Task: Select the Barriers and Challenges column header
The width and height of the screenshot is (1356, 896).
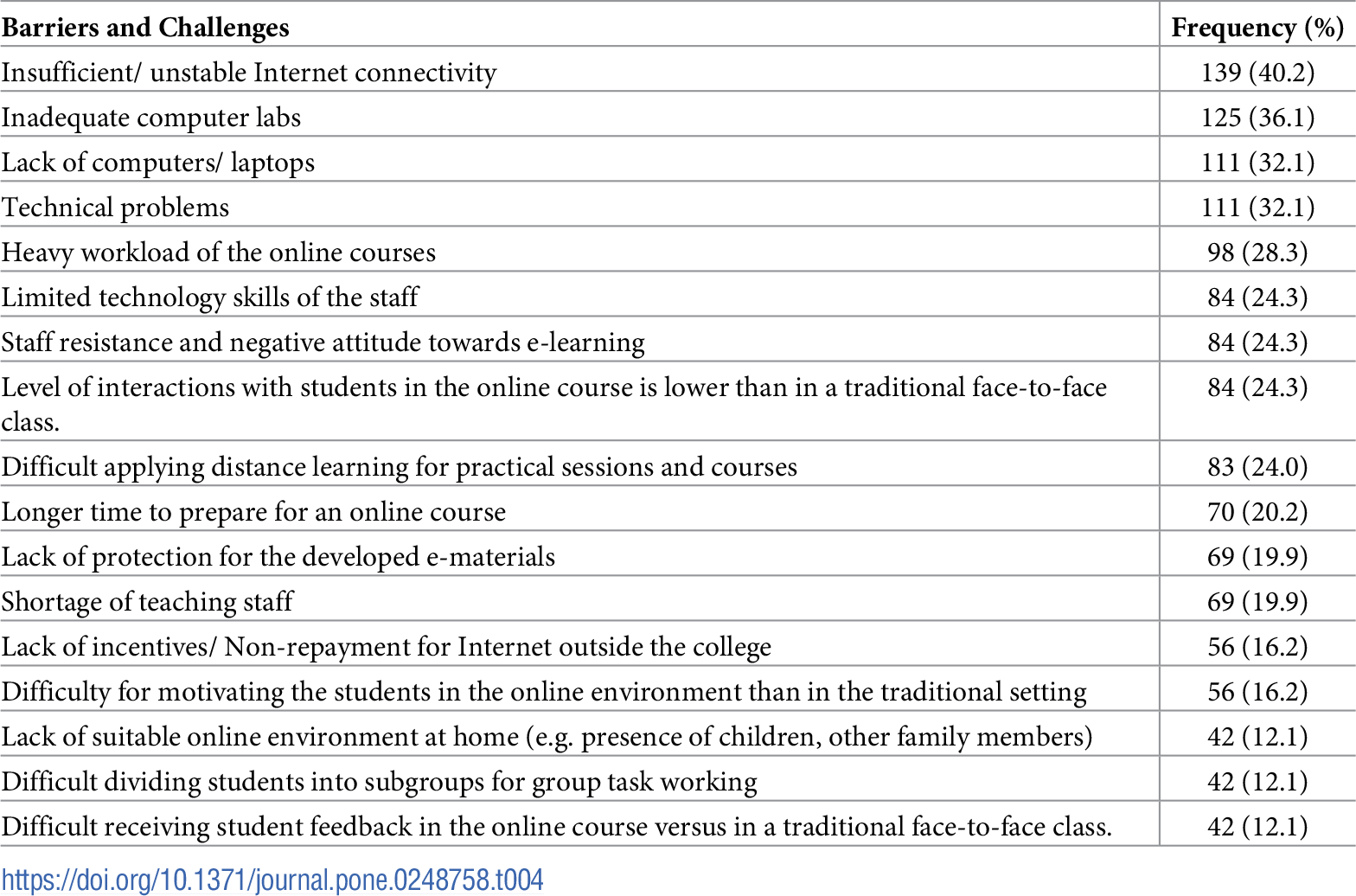Action: tap(145, 28)
